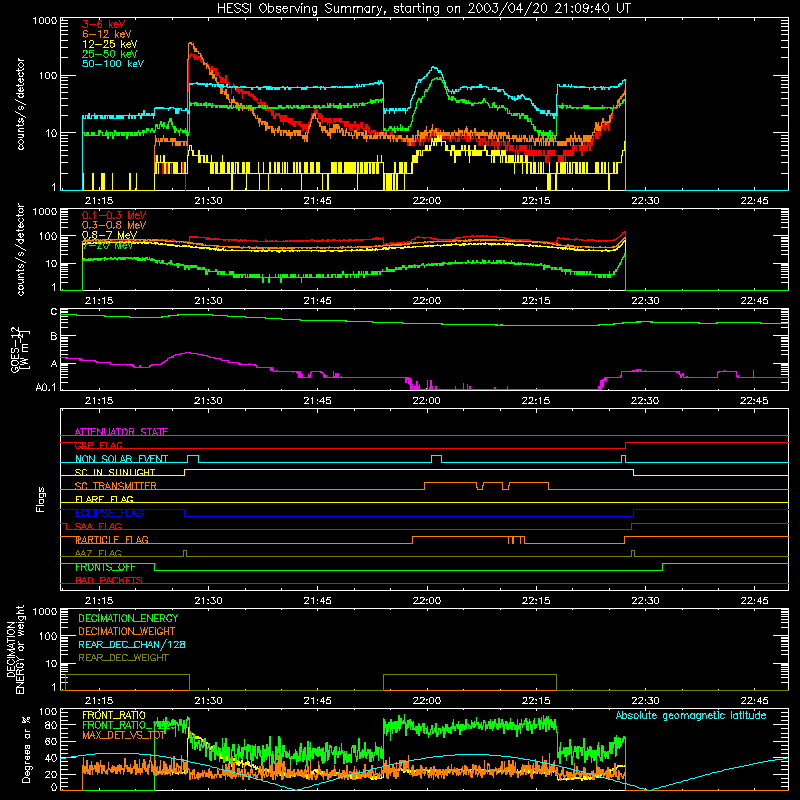Screen dimensions: 800x800
Task: Select the orange 6-12 keV legend label
Action: click(x=107, y=34)
